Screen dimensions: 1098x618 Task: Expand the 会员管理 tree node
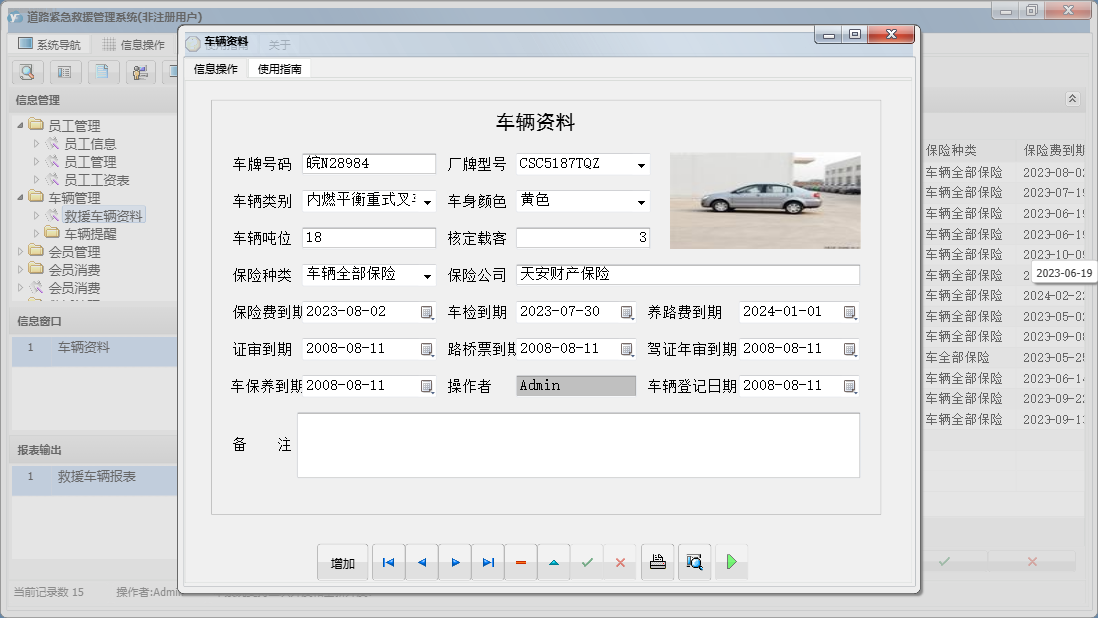(21, 251)
